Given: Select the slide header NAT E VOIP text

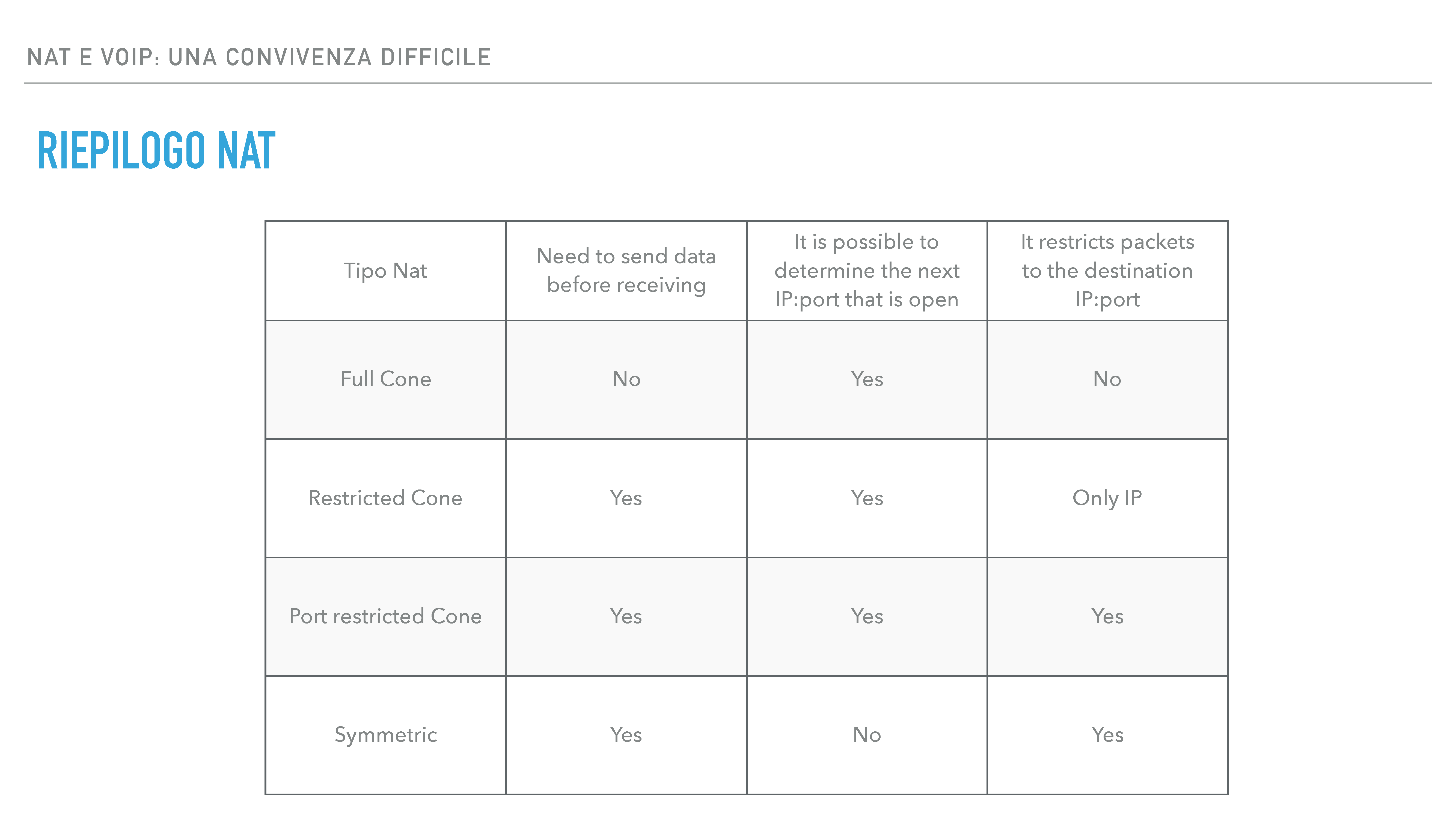Looking at the screenshot, I should tap(259, 57).
